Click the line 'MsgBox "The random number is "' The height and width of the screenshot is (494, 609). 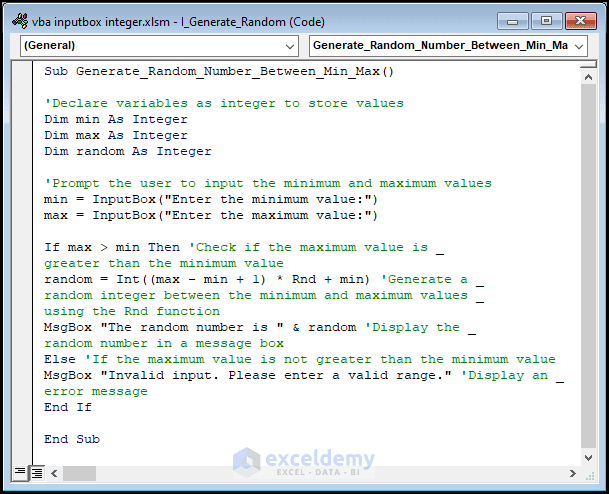(164, 327)
